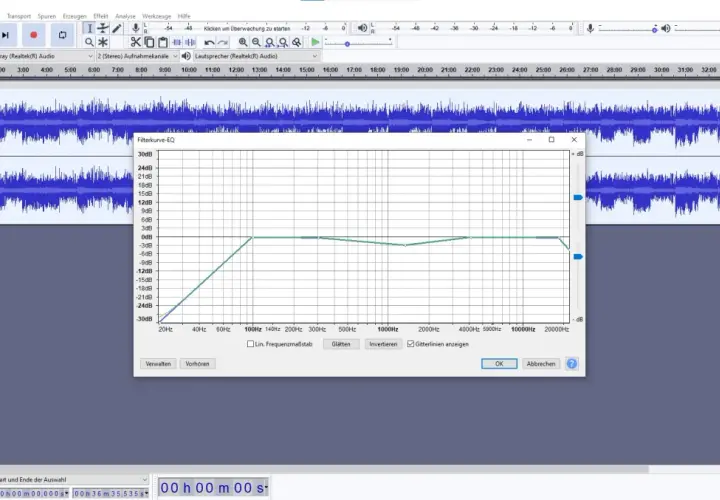The height and width of the screenshot is (500, 720).
Task: Click the recording meter to start monitoring
Action: [247, 28]
